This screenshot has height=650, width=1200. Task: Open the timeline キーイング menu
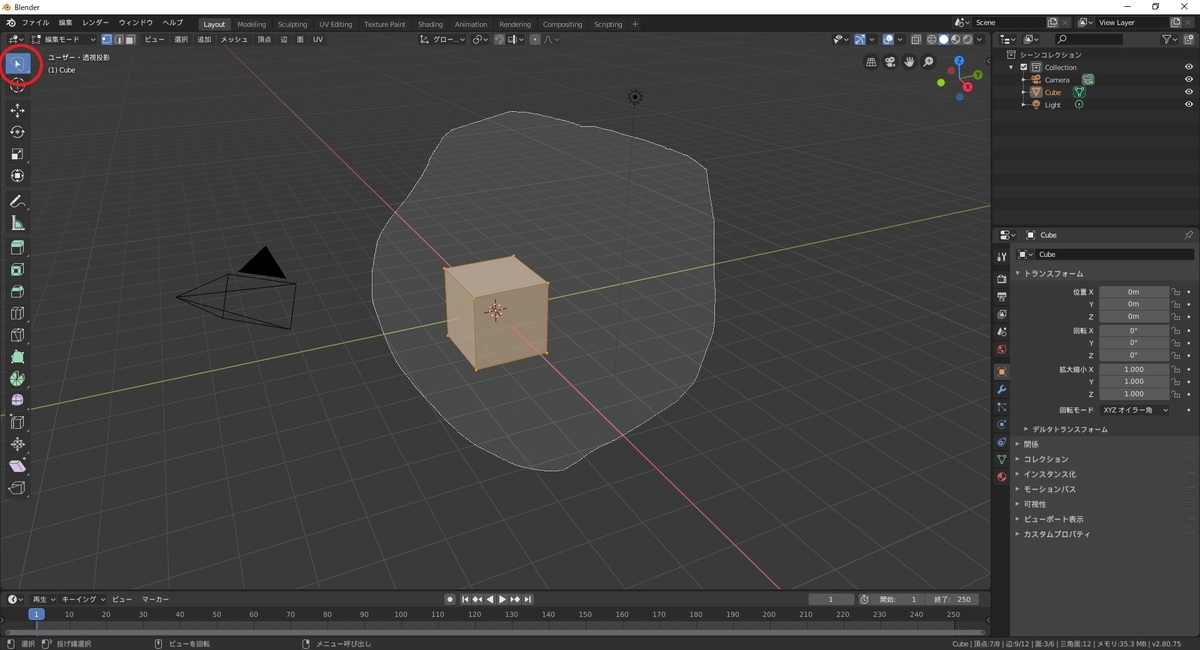81,599
